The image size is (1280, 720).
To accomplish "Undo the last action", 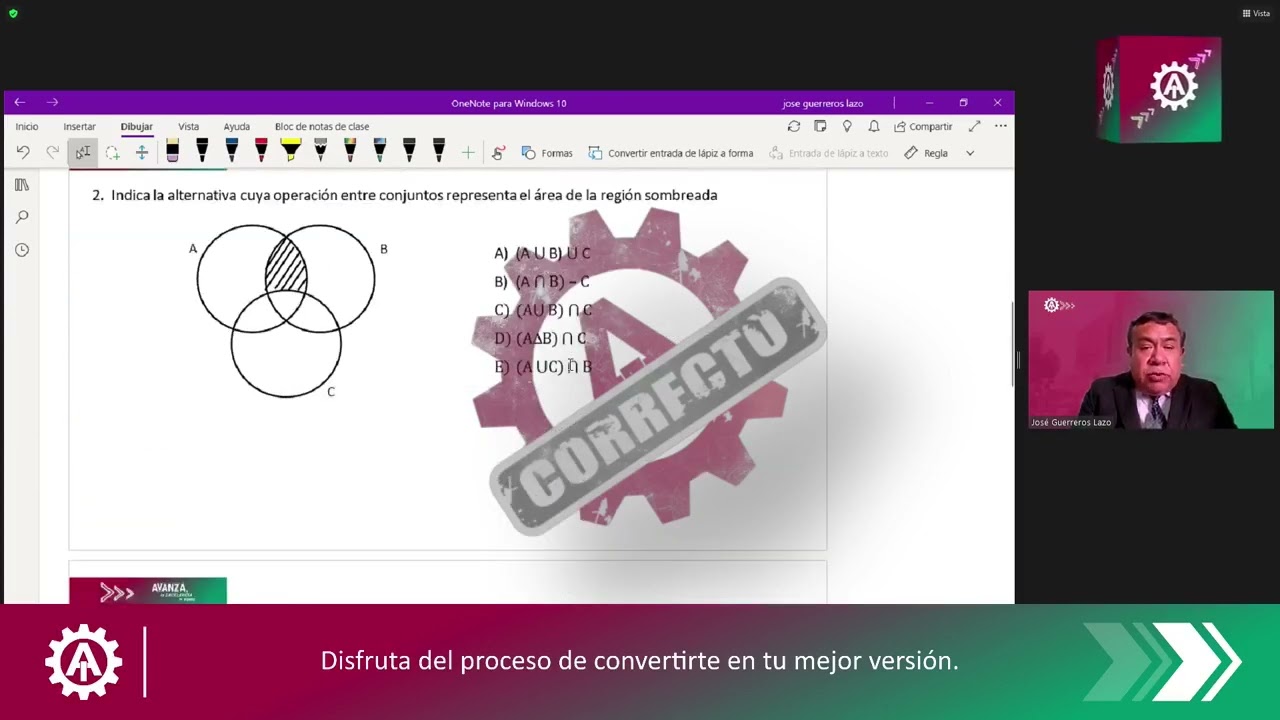I will 23,153.
